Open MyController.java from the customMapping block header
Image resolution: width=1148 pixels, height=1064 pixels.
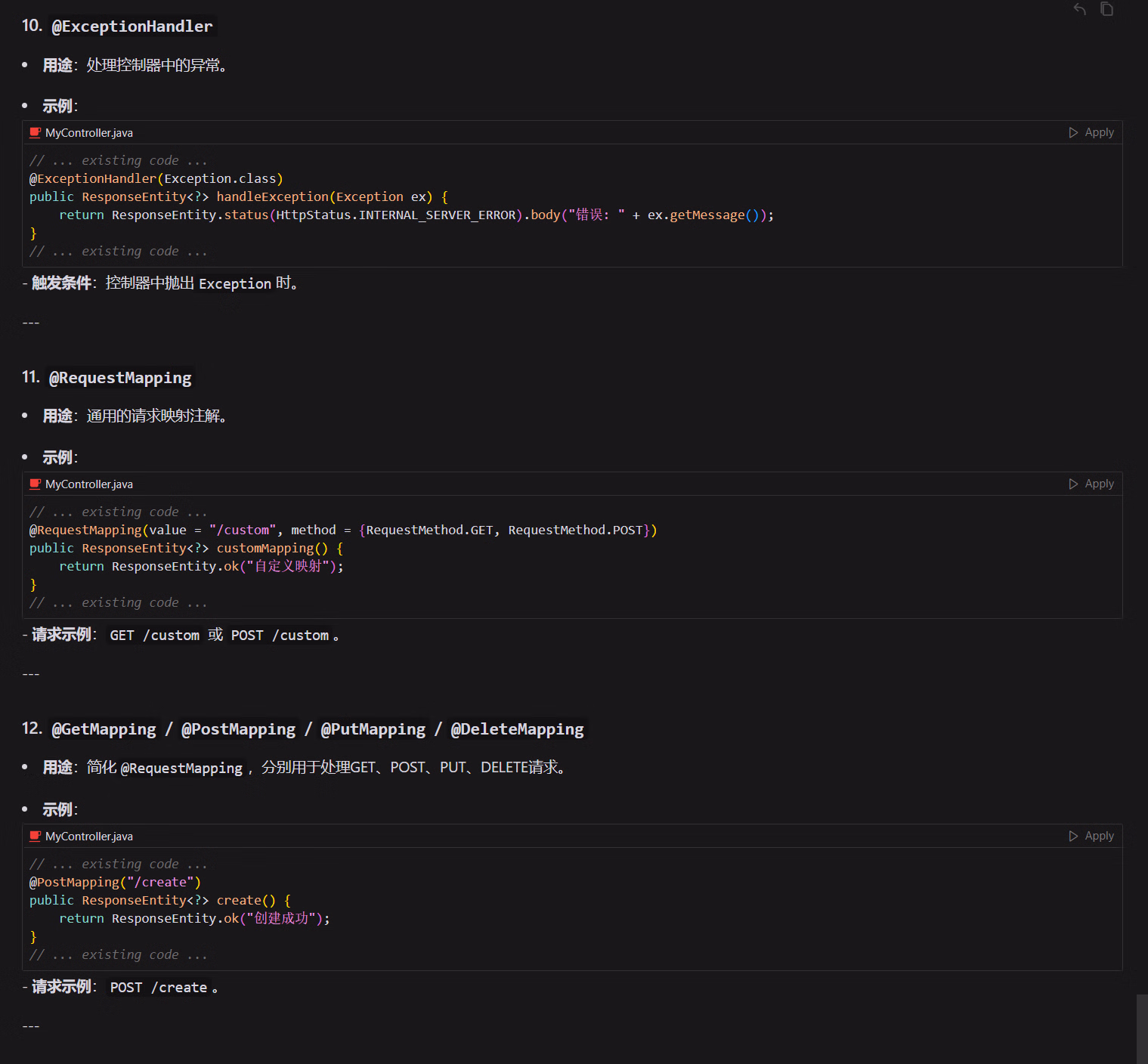pos(88,484)
